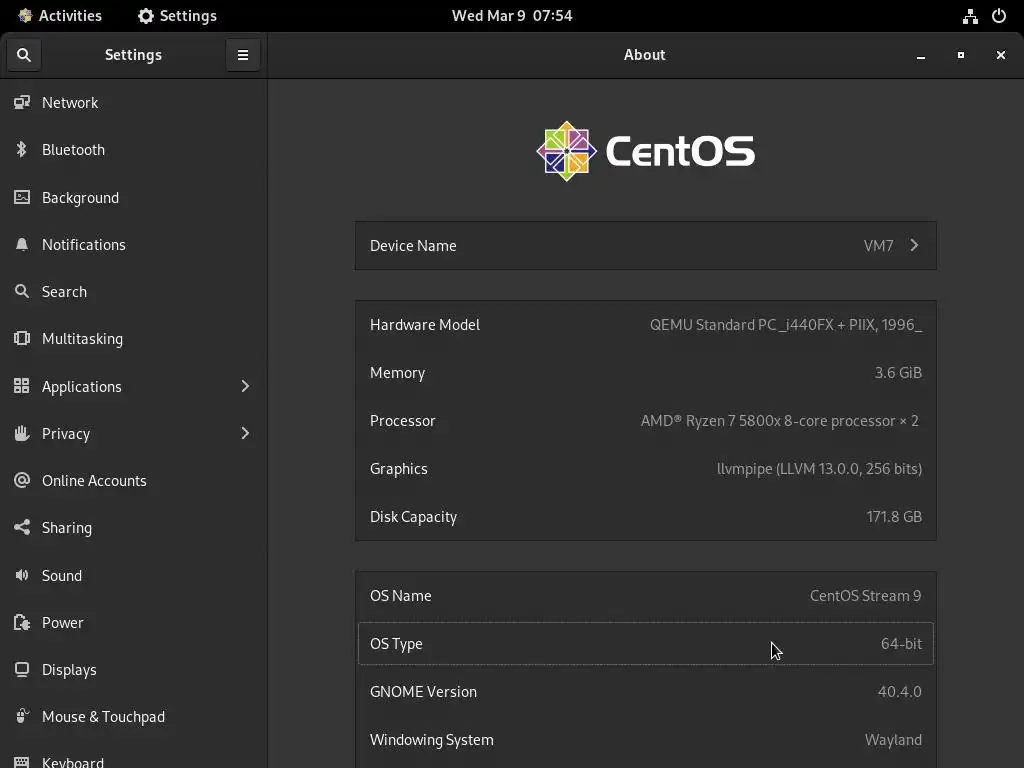Go to the Sharing panel

133,528
